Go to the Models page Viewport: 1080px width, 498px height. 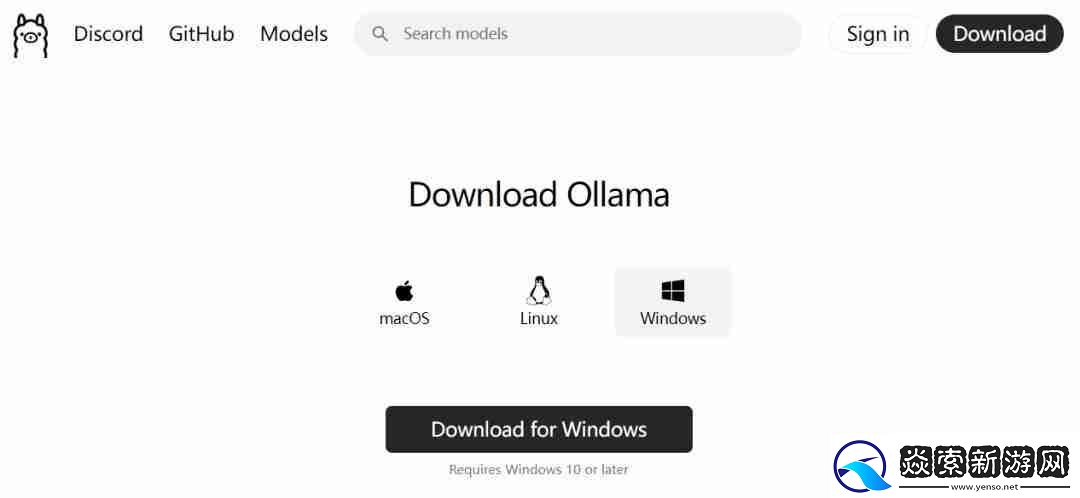294,34
